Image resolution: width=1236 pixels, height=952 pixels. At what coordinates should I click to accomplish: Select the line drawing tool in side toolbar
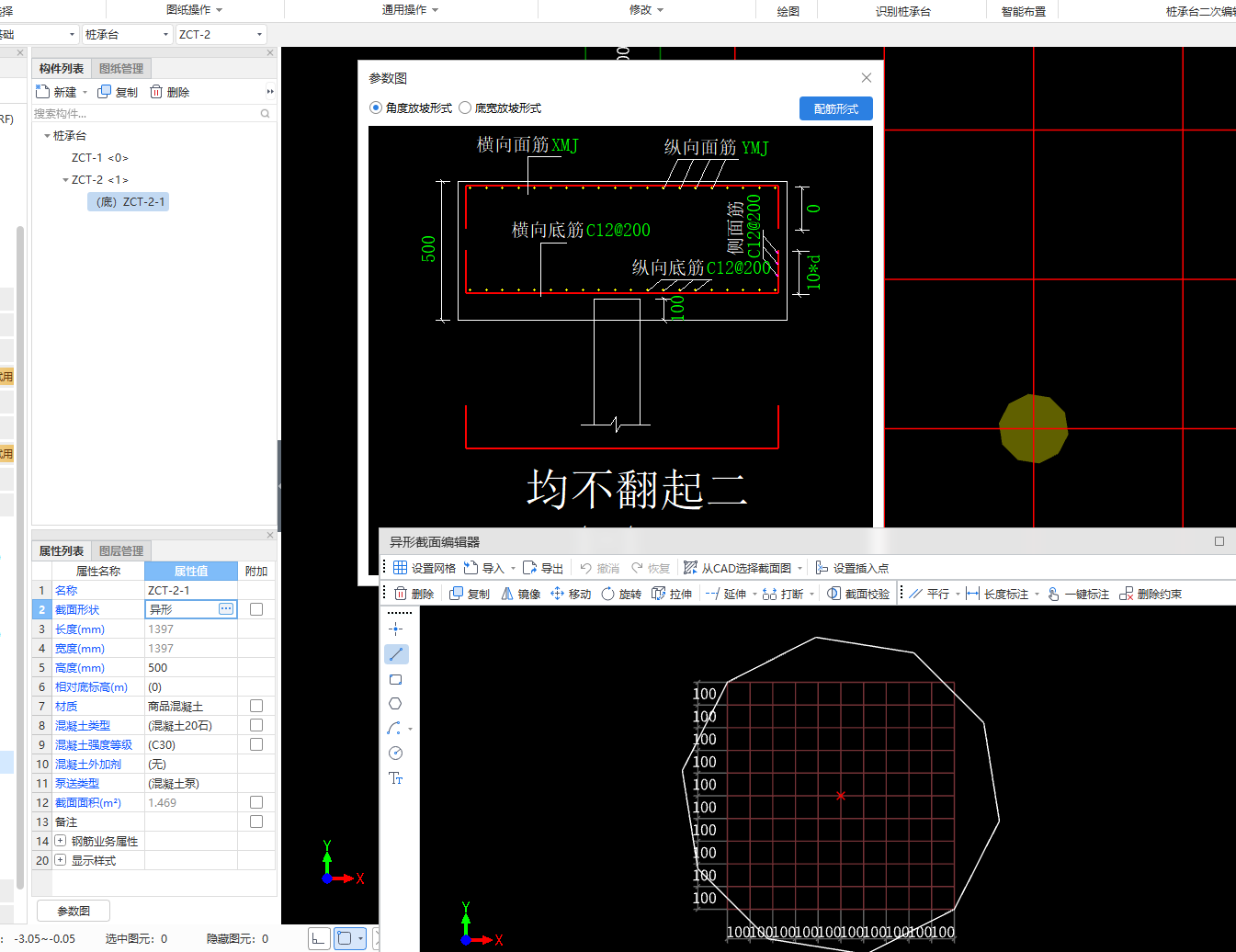point(396,654)
